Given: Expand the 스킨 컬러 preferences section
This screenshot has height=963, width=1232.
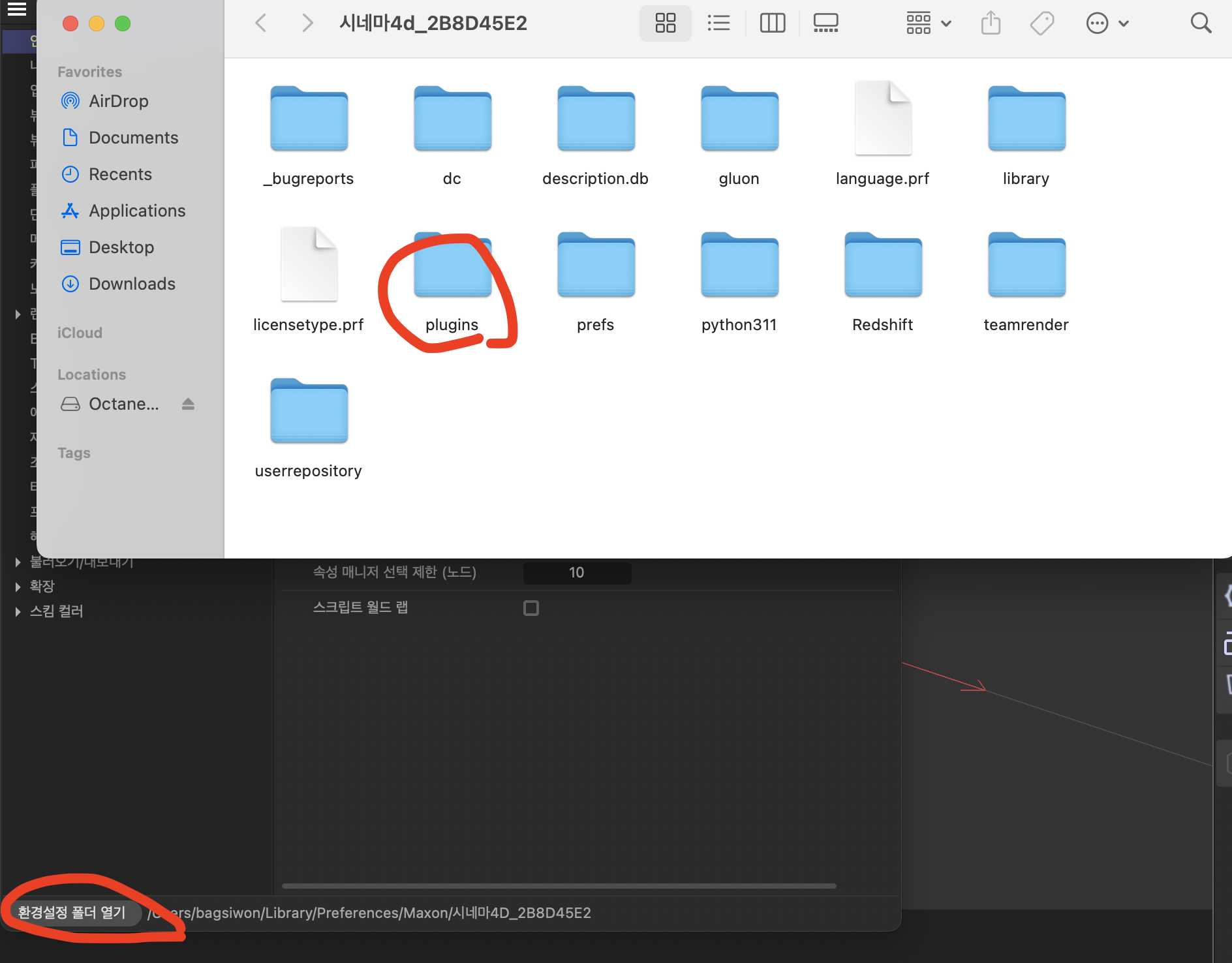Looking at the screenshot, I should tap(18, 611).
